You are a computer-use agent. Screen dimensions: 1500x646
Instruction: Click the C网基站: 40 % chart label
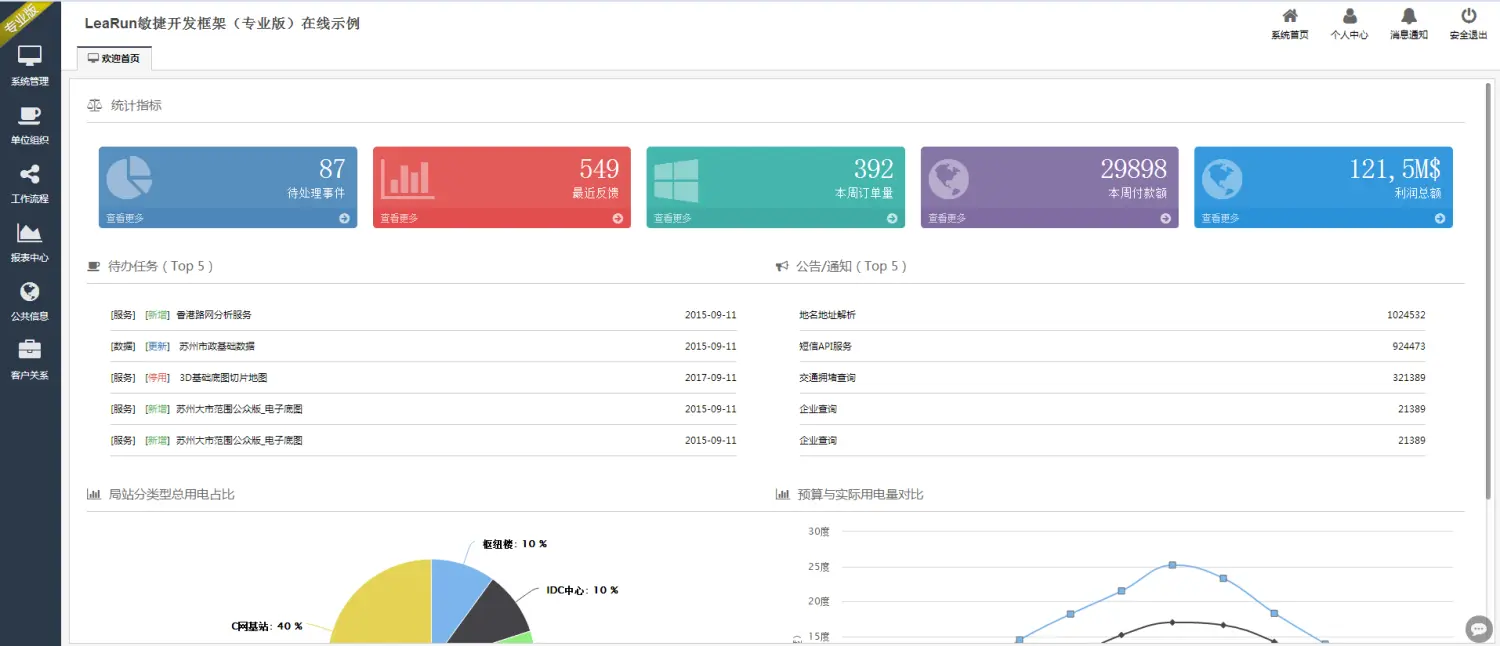coord(266,626)
